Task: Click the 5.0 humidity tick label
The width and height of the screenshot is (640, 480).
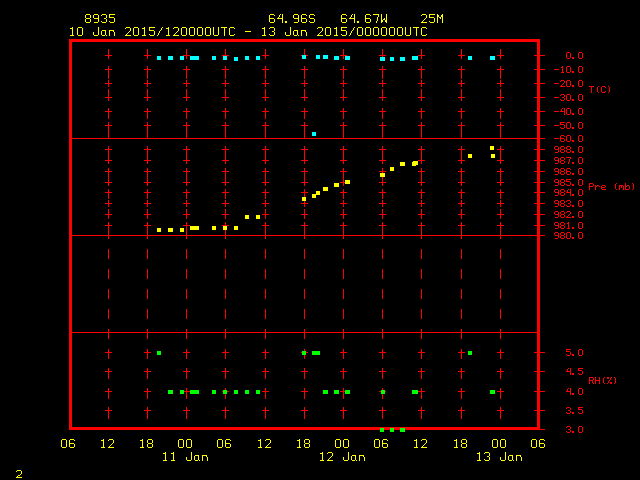Action: 574,353
